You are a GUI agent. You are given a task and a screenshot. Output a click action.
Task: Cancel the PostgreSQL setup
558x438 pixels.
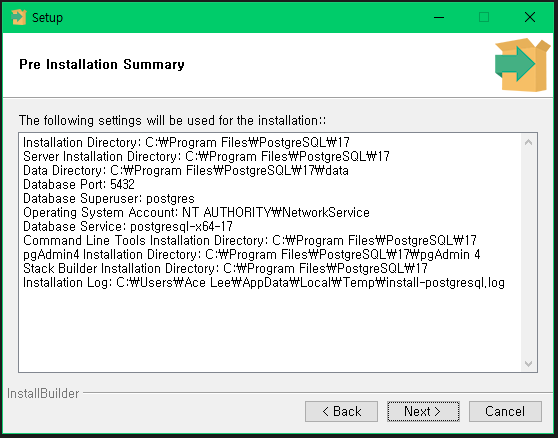[x=505, y=412]
